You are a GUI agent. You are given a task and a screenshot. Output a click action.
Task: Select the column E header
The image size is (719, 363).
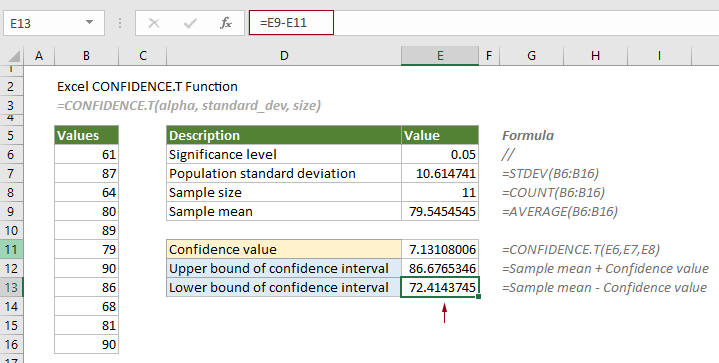tap(440, 56)
